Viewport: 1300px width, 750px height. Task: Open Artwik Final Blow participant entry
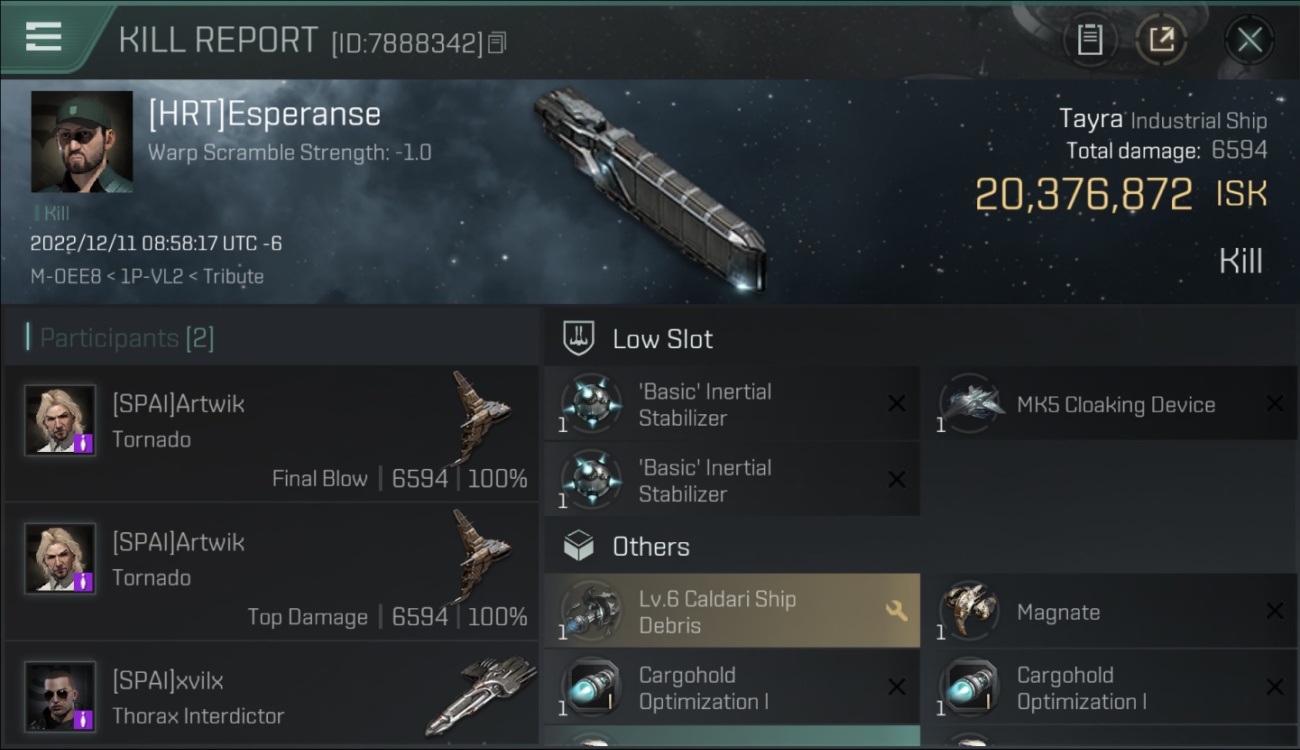(271, 433)
